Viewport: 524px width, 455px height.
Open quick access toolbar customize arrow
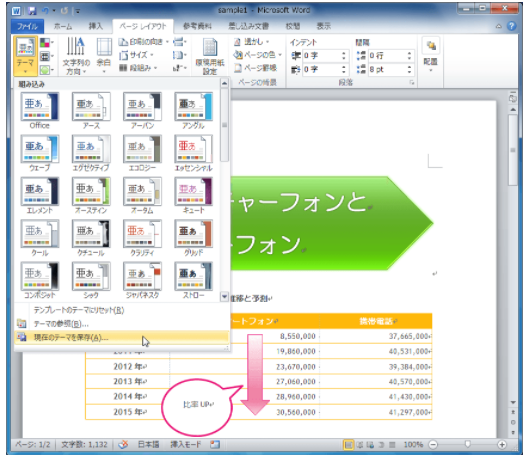point(78,11)
